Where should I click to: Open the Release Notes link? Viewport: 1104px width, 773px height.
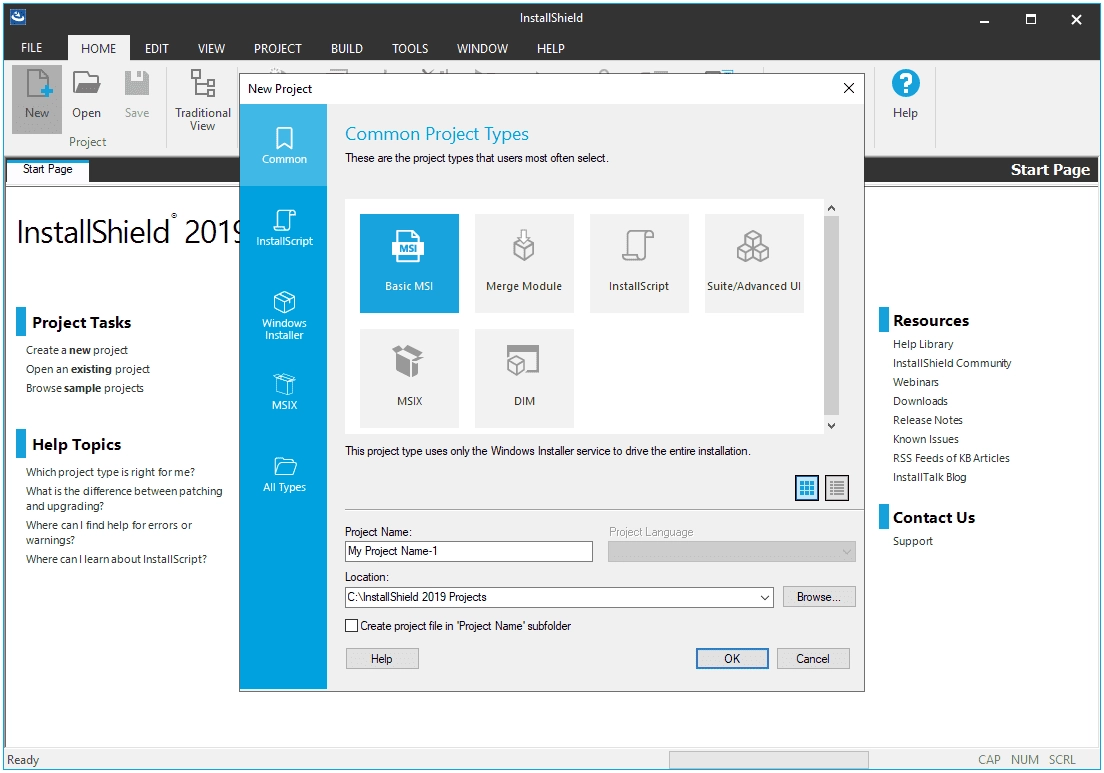coord(927,420)
